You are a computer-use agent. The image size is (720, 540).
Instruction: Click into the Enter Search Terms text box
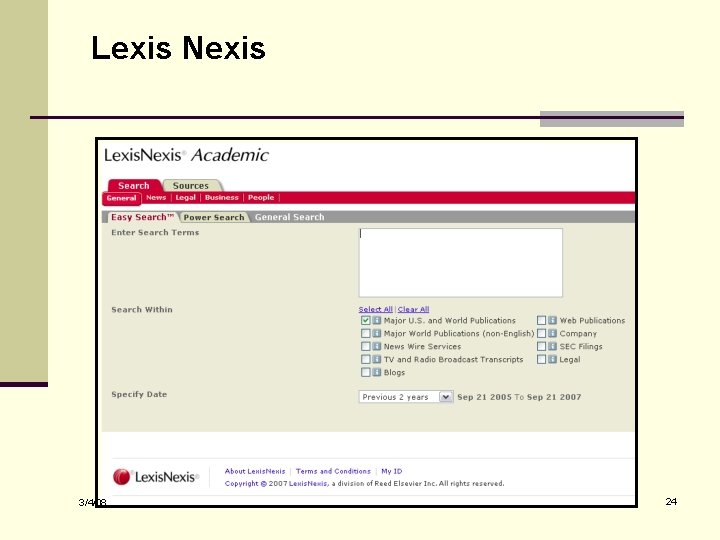[x=461, y=263]
